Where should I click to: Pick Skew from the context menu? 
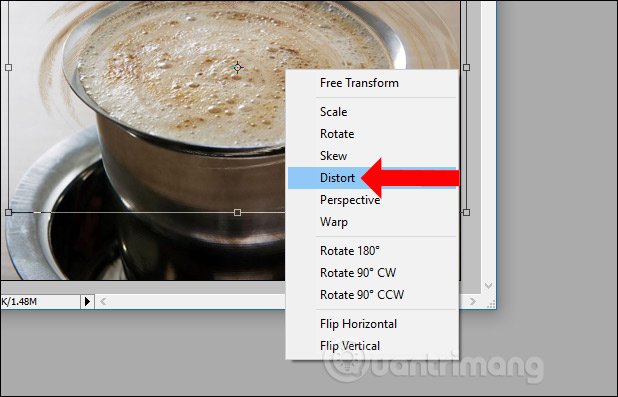pyautogui.click(x=372, y=156)
